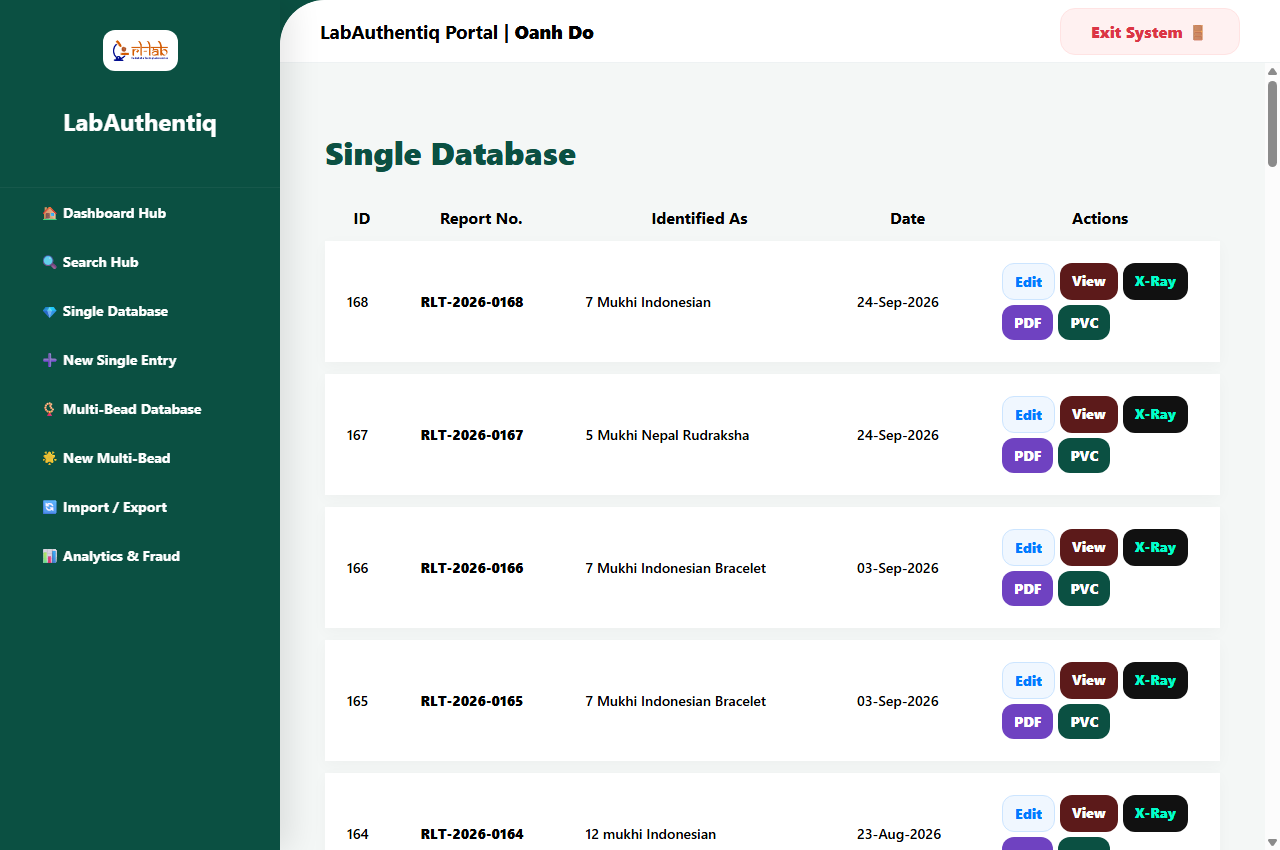Click the chart icon beside Analytics & Fraud

tap(50, 556)
